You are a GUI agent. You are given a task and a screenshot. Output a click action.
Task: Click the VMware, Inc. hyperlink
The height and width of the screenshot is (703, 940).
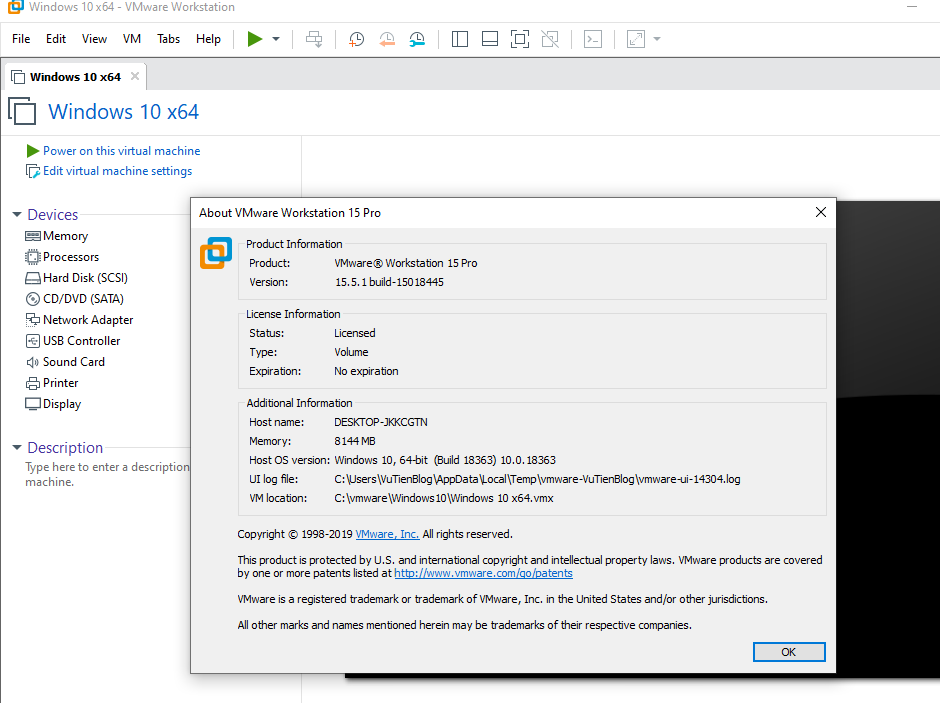[x=387, y=534]
